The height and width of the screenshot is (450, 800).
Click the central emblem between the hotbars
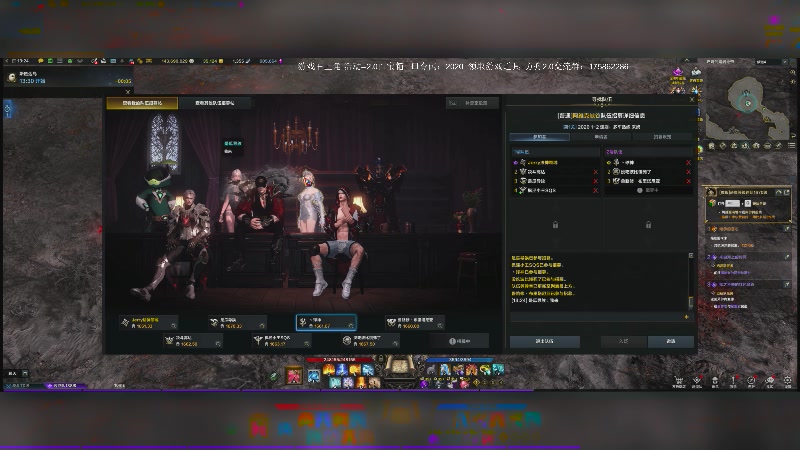pos(399,367)
